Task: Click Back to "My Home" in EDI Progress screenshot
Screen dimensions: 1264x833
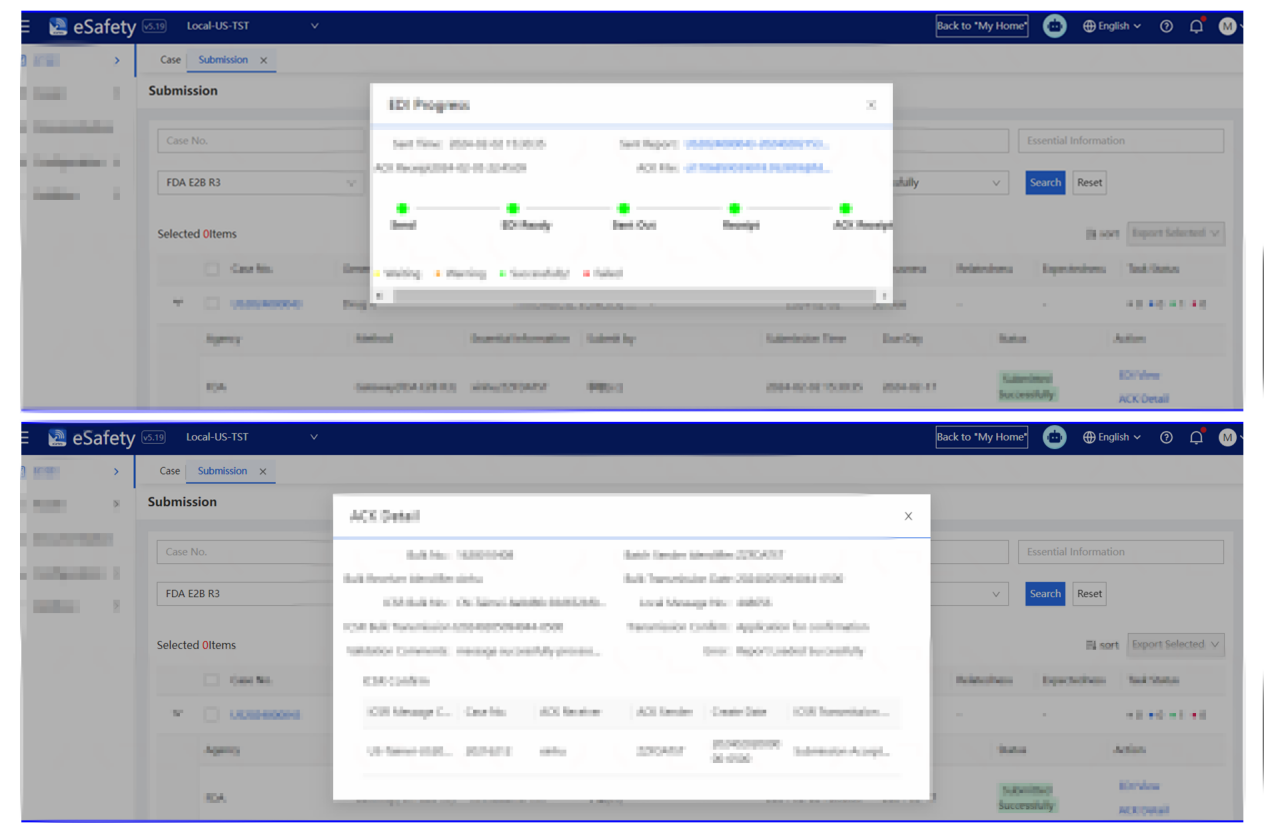Action: [982, 26]
